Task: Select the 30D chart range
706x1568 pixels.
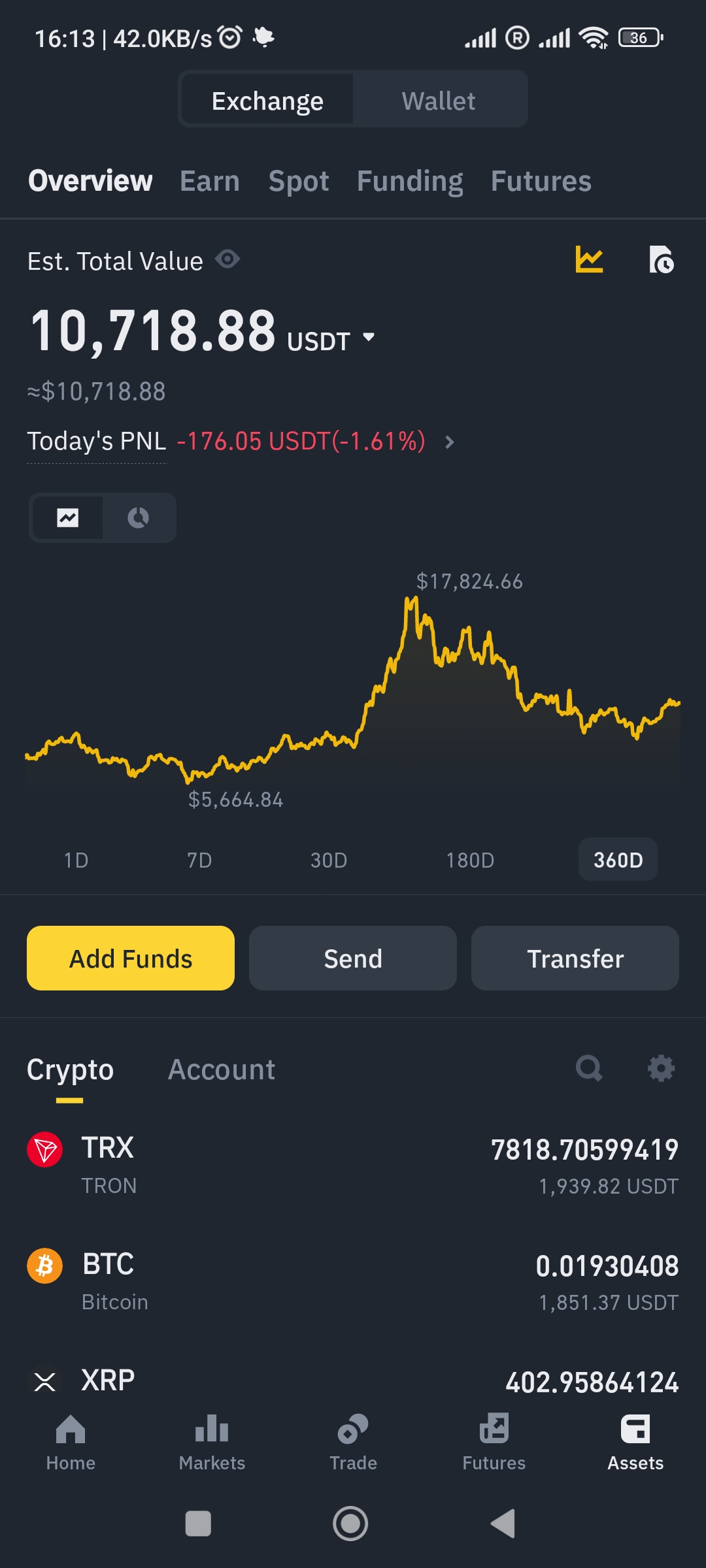Action: click(x=329, y=860)
